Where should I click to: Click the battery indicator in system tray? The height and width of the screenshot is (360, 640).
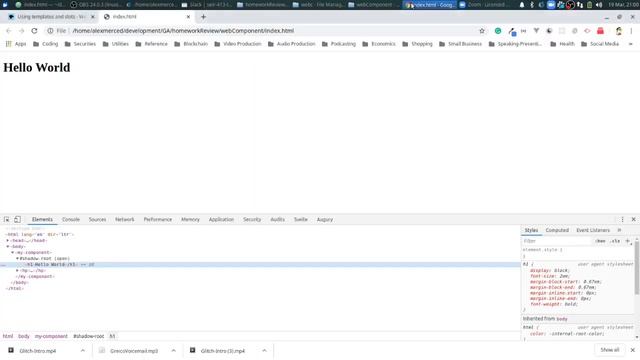(589, 5)
